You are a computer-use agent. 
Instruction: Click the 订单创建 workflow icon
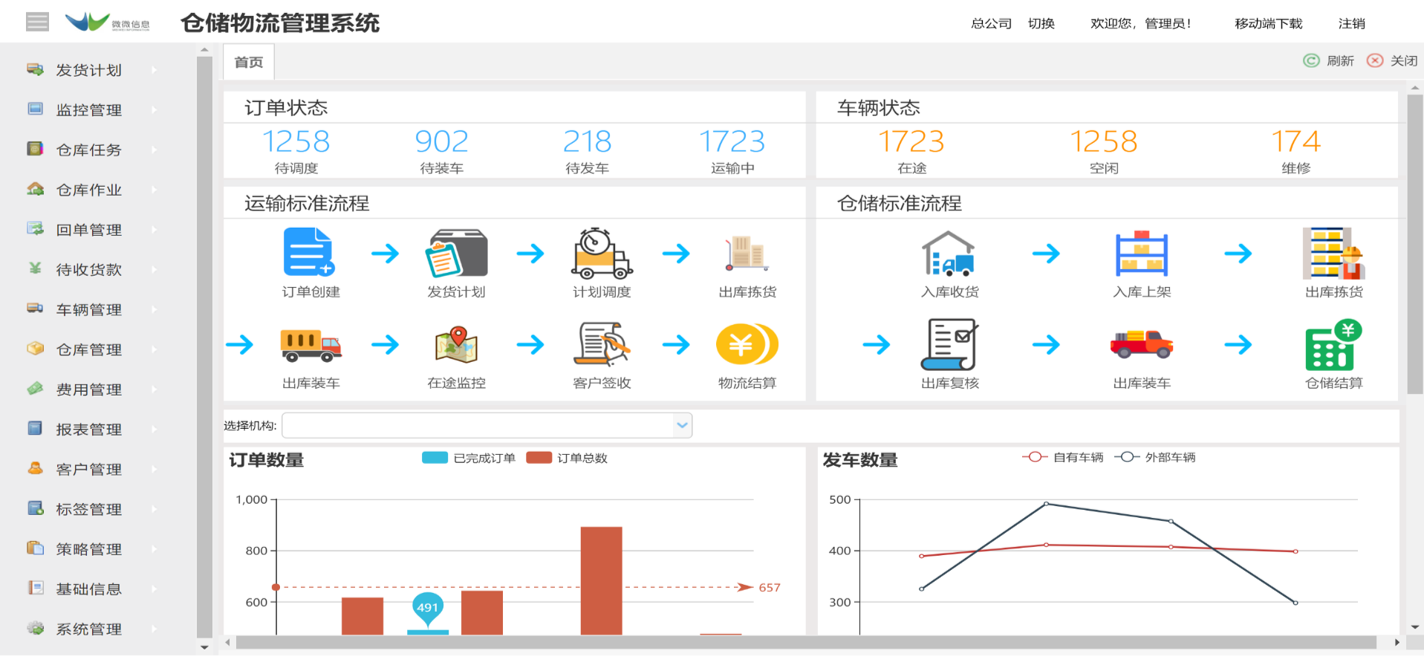pos(309,252)
